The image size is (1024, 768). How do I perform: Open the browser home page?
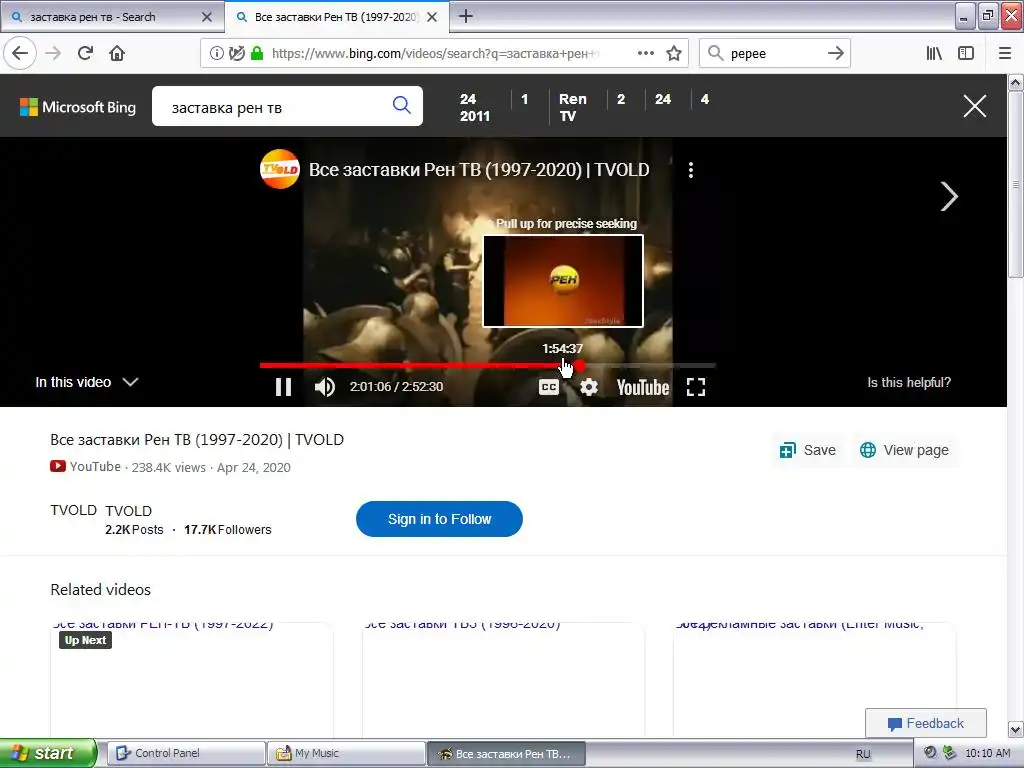click(117, 54)
